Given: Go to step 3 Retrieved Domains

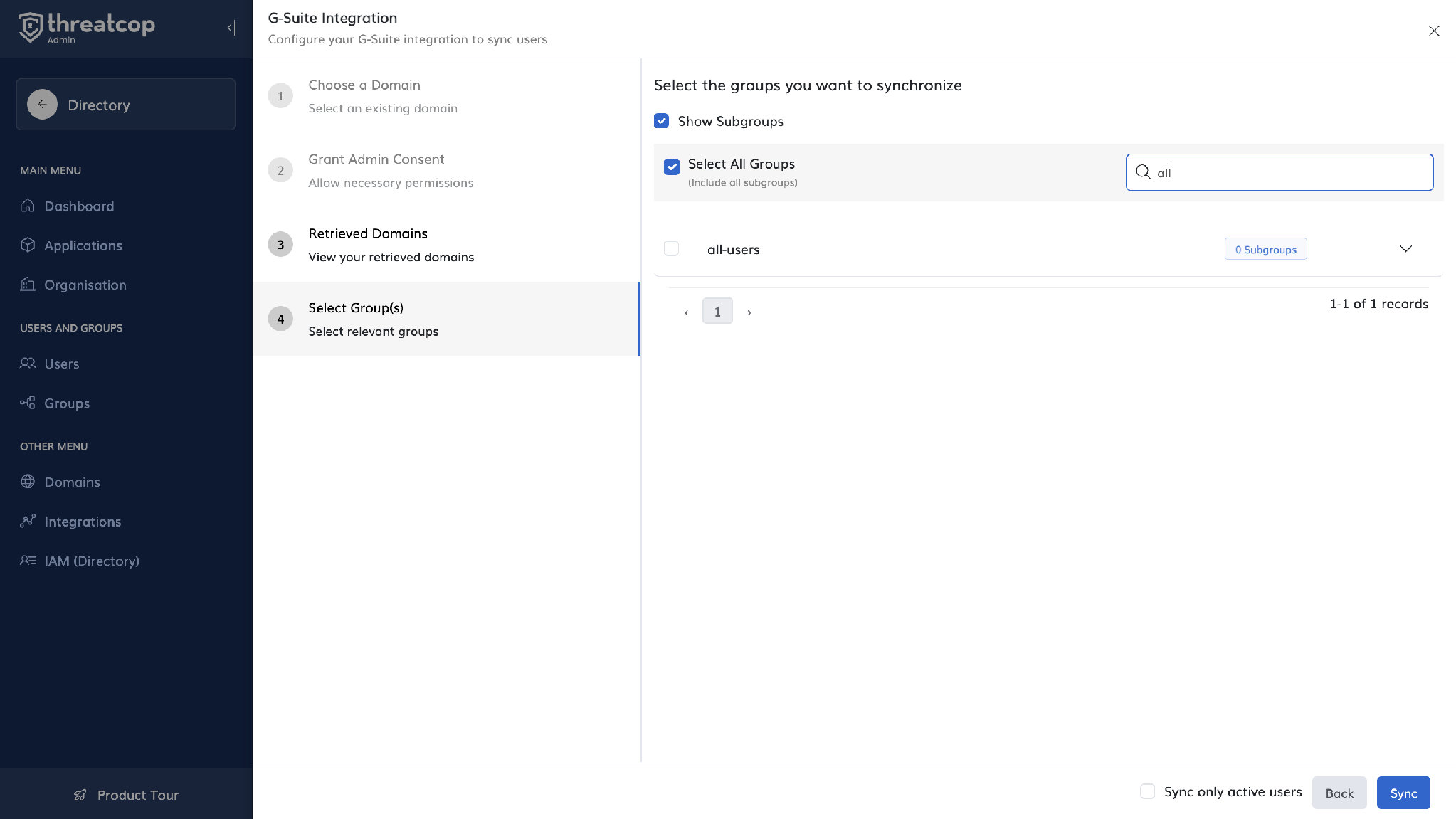Looking at the screenshot, I should pos(446,245).
